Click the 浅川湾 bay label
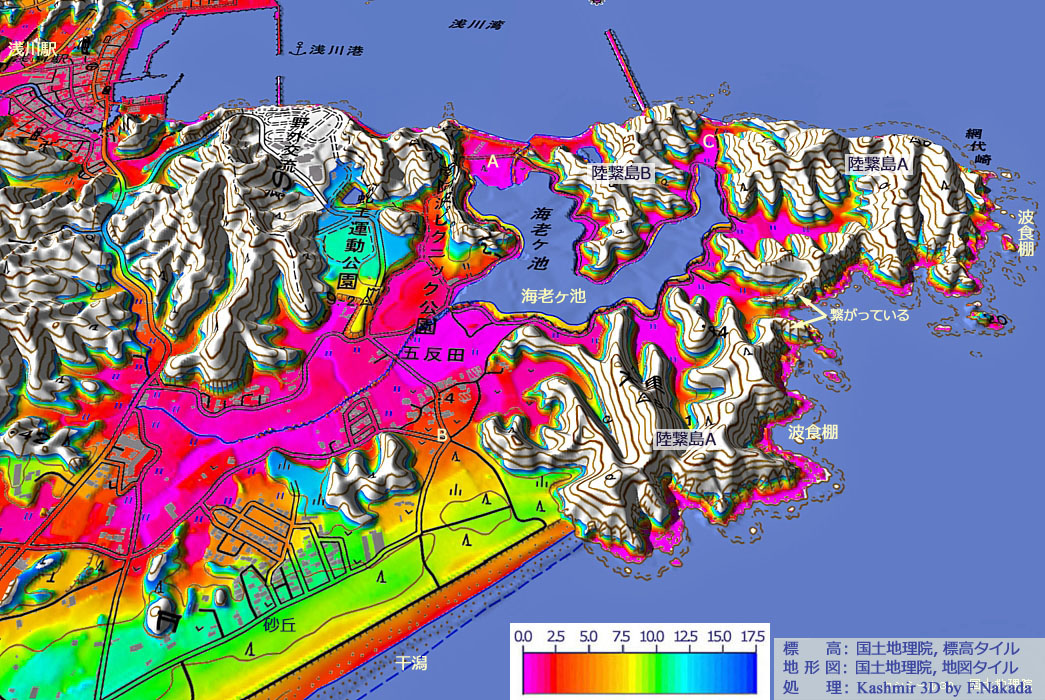Screen dimensions: 1045x700 pos(475,23)
